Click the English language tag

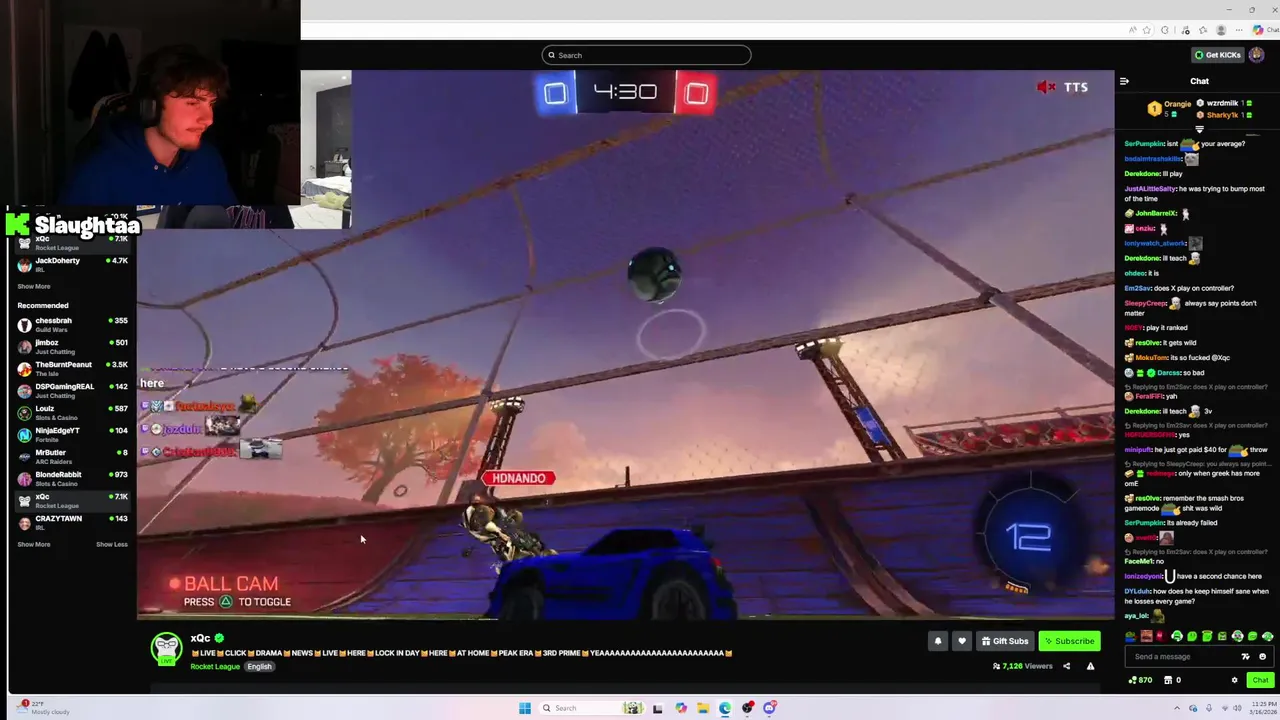click(x=259, y=666)
